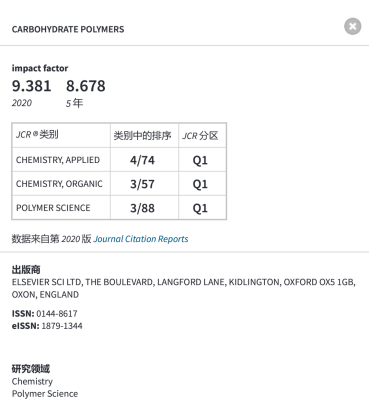This screenshot has height=415, width=369.
Task: Click the CHEMISTRY, ORGANIC category cell
Action: click(61, 184)
